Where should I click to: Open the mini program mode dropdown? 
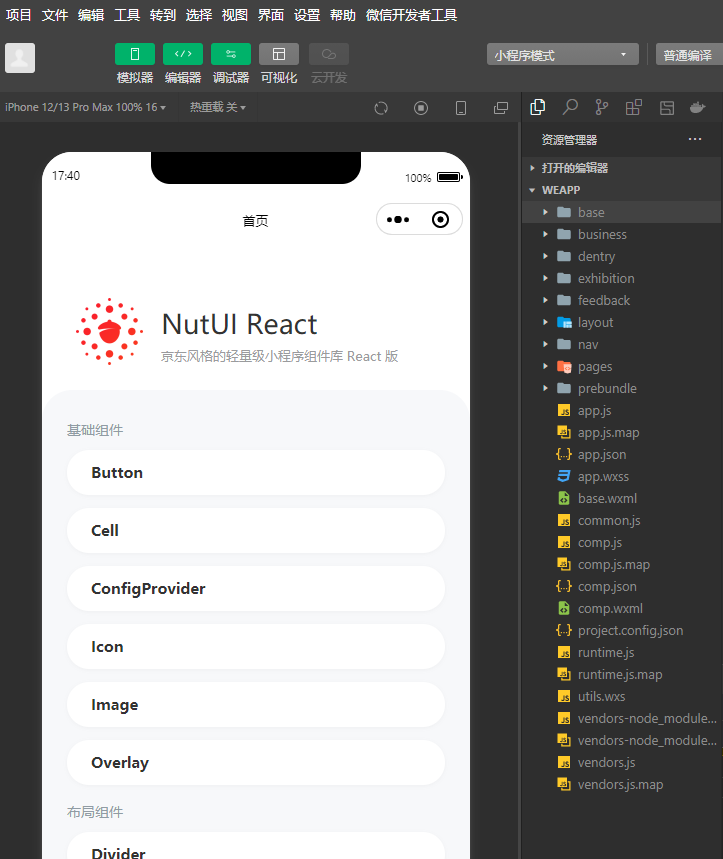(x=563, y=54)
